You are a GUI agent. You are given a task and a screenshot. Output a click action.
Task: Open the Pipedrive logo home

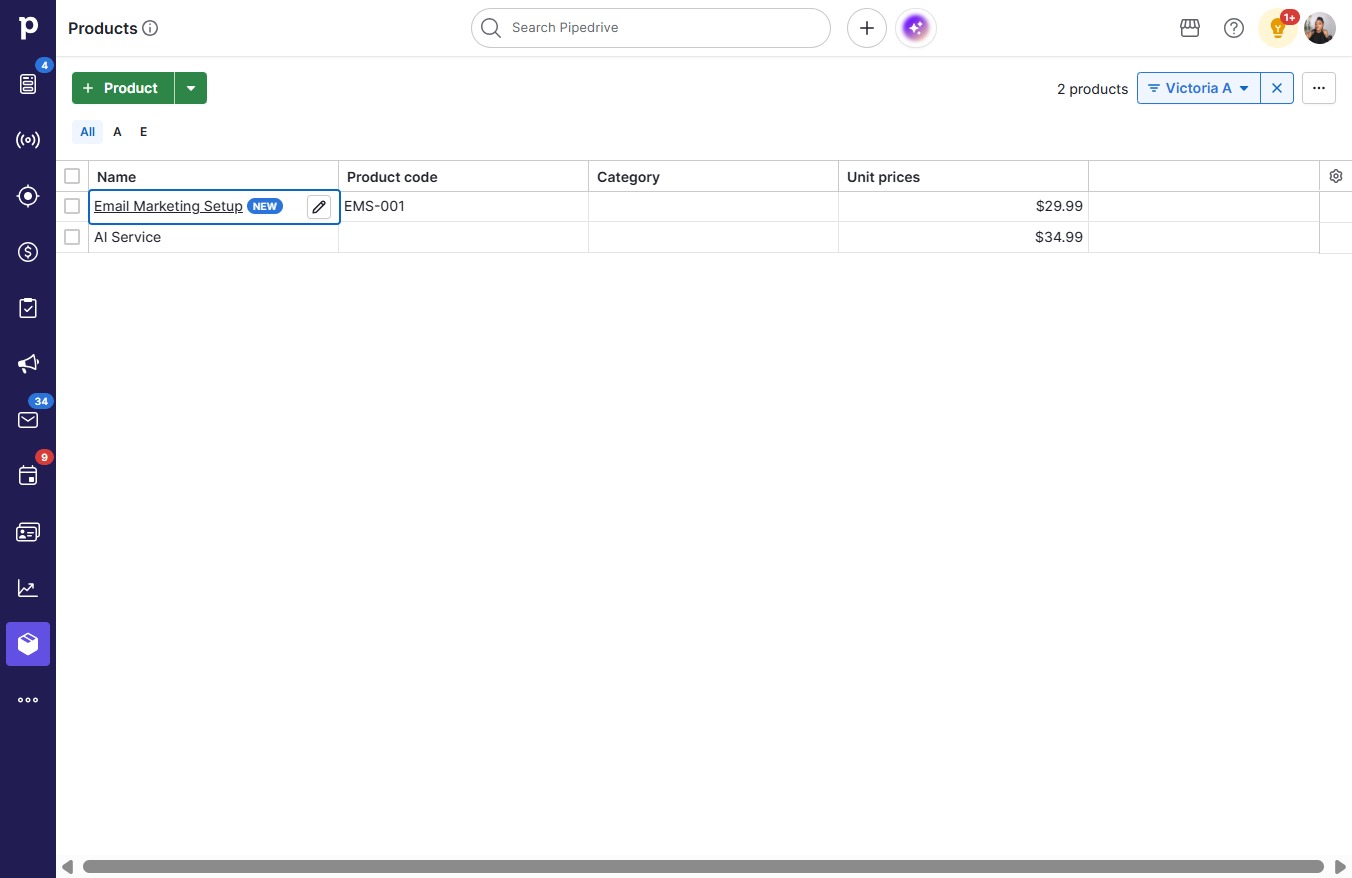pyautogui.click(x=28, y=28)
